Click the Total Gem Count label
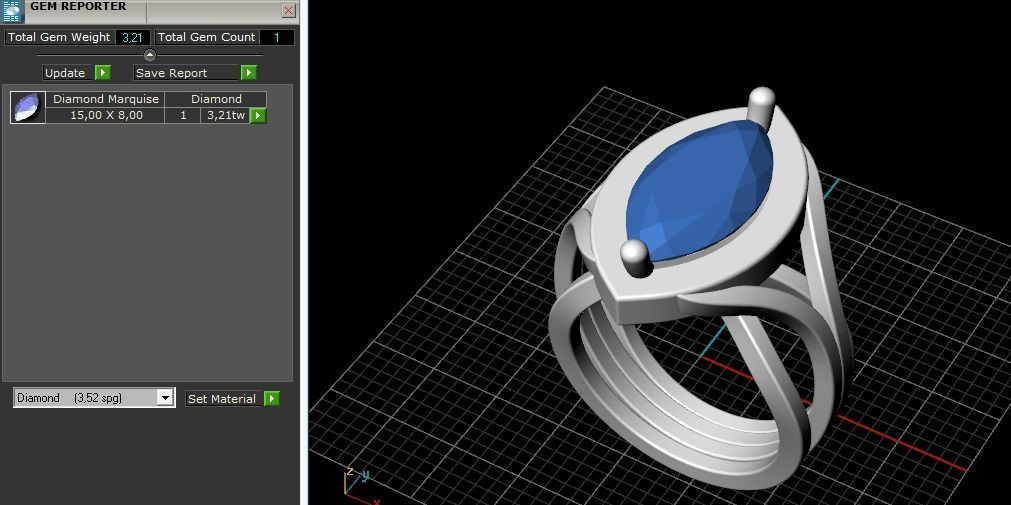 point(207,37)
